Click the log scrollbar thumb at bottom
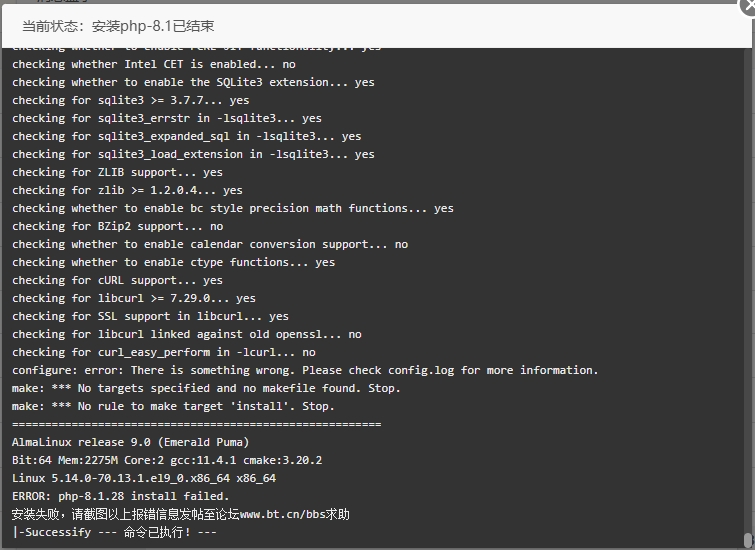Viewport: 755px width, 550px height. click(747, 540)
